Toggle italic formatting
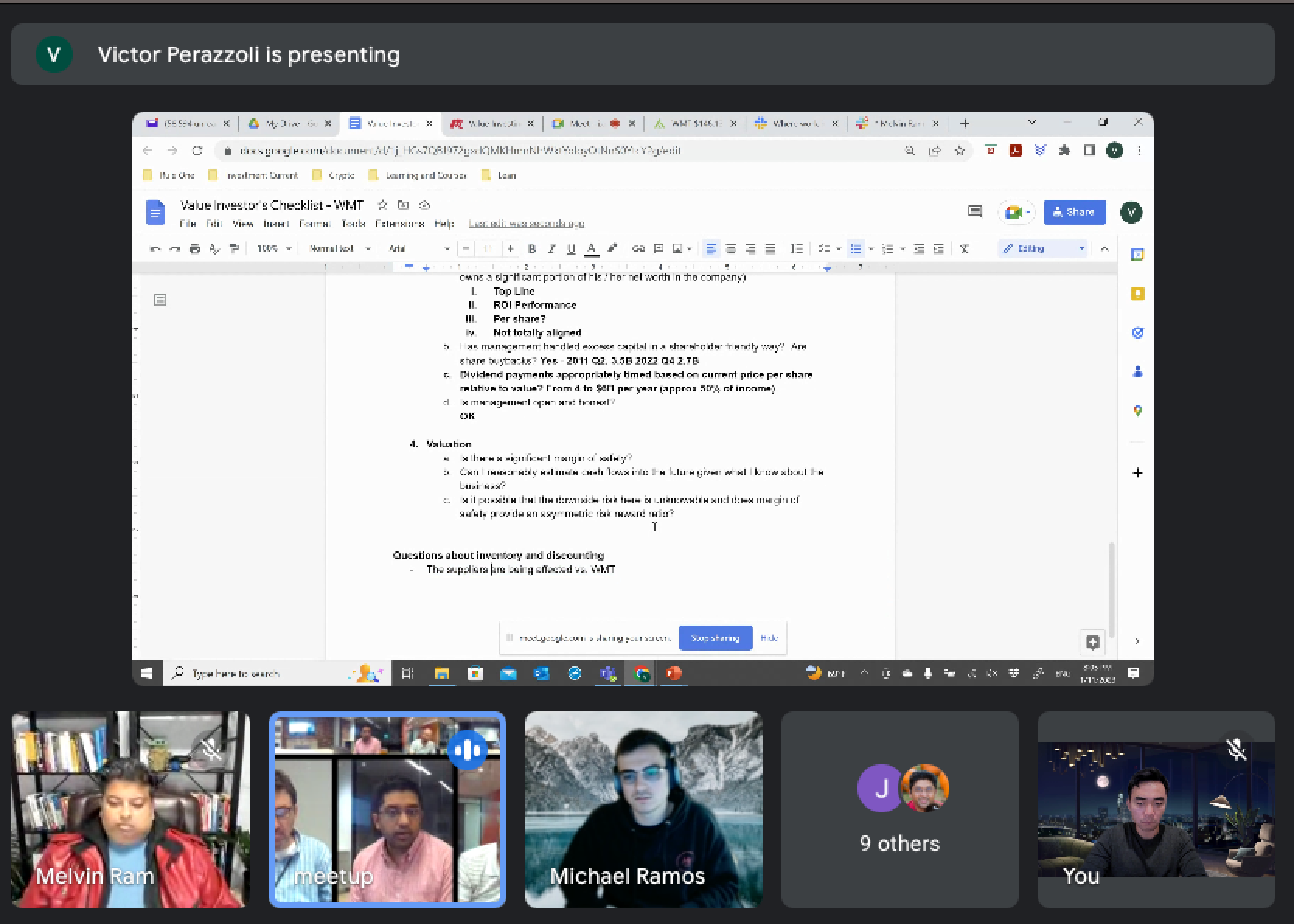 coord(551,248)
